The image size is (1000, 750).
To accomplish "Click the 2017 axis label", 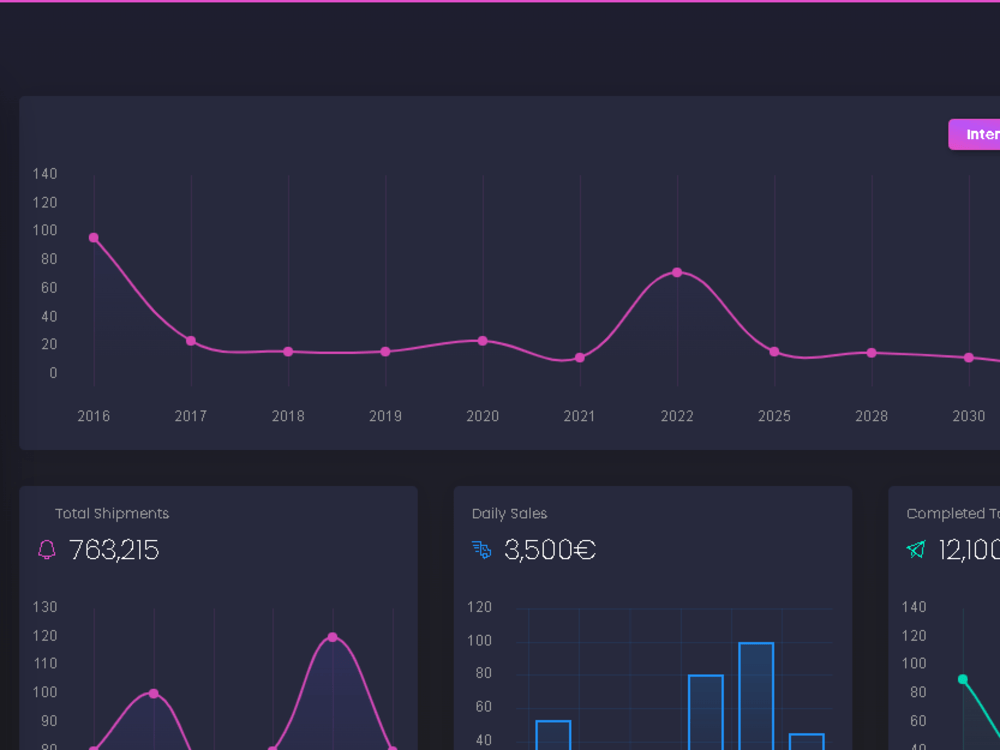I will point(190,416).
